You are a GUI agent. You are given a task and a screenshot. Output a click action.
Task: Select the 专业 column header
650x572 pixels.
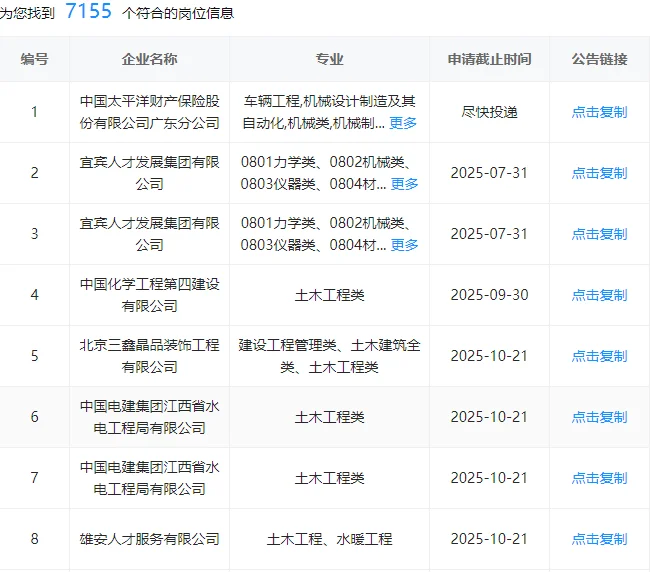(330, 59)
